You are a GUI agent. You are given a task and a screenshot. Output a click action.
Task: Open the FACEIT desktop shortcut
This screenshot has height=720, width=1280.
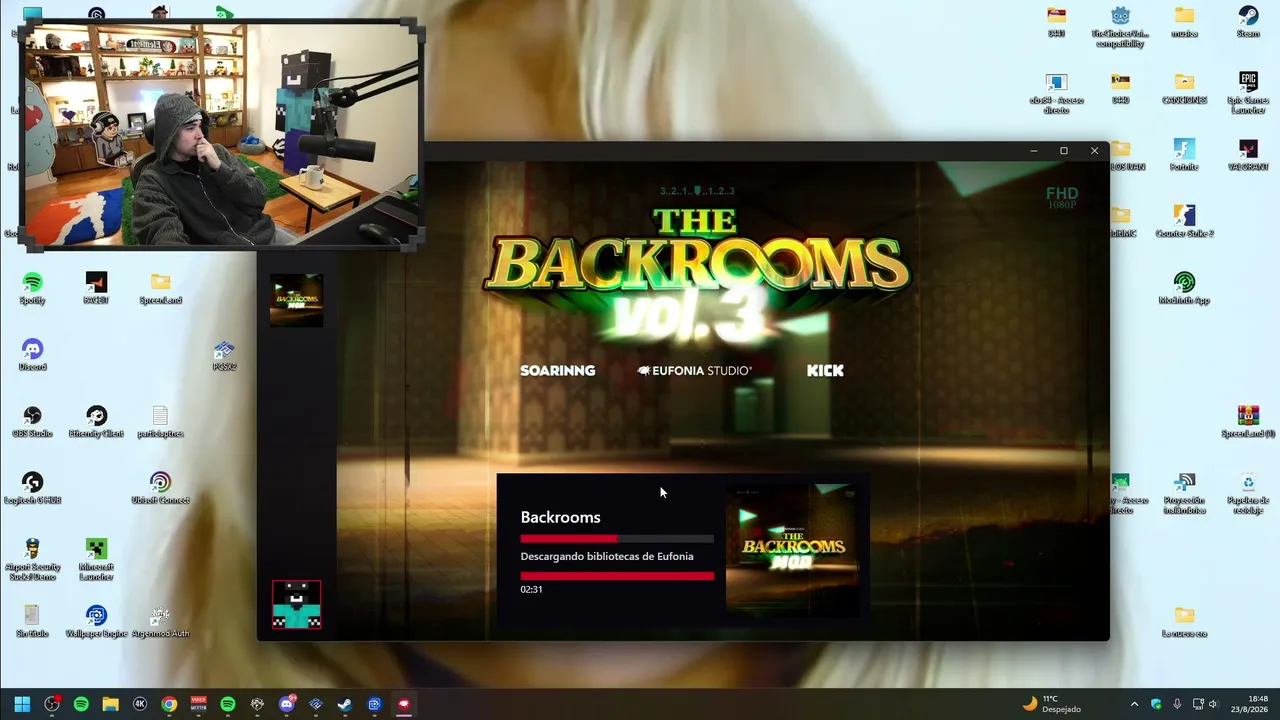pos(96,288)
